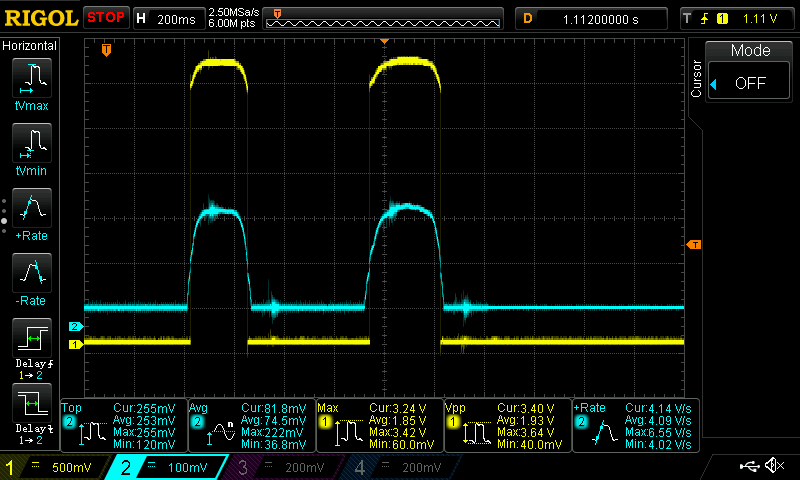Select Delay falling 1→2 measurement
The height and width of the screenshot is (480, 800).
click(32, 402)
